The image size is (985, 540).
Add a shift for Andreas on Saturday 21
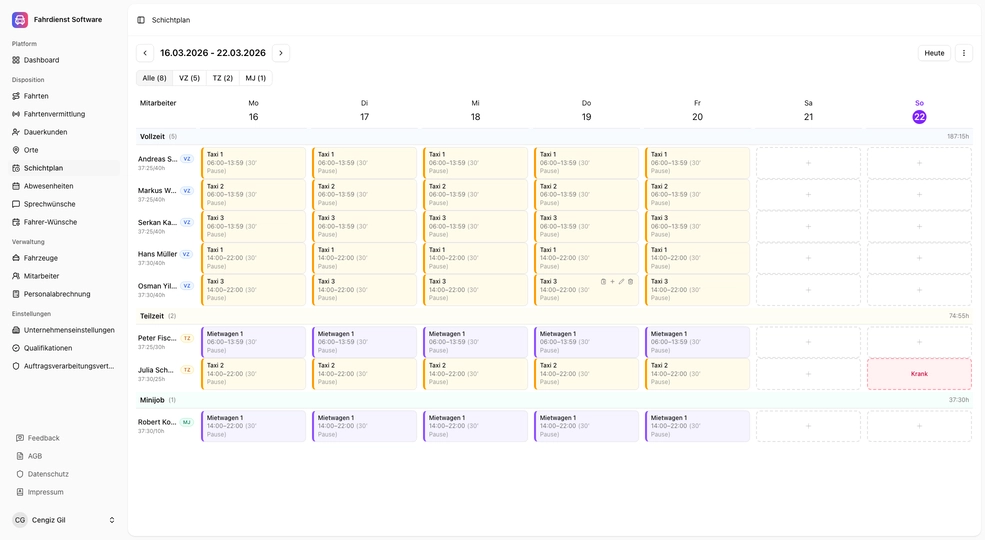tap(808, 163)
